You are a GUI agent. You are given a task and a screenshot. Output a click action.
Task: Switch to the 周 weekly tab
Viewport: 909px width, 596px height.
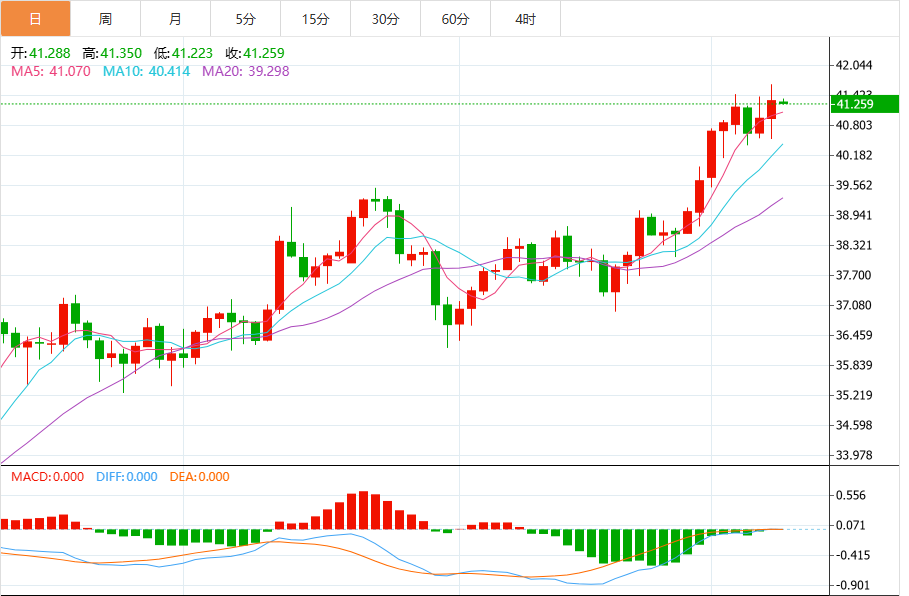[x=106, y=19]
